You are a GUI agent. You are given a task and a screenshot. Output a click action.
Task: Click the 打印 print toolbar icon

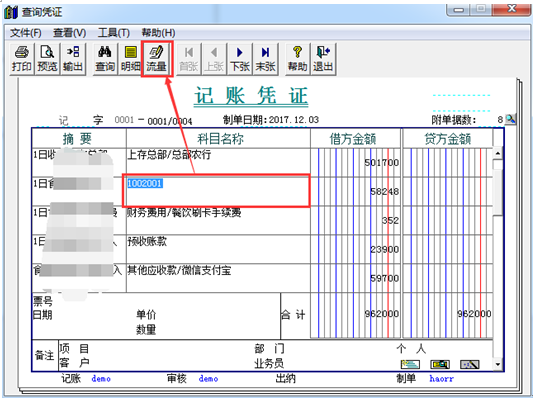(x=21, y=58)
